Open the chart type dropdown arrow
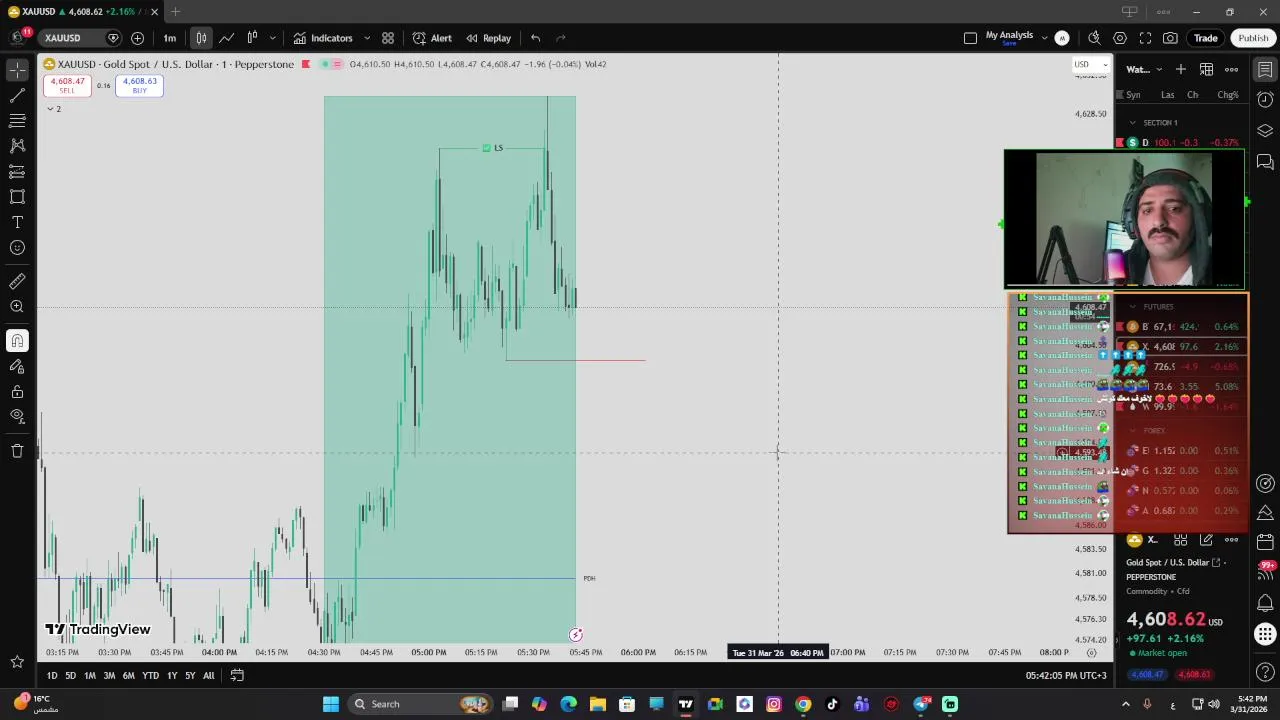Screen dimensions: 1280x720 [272, 38]
